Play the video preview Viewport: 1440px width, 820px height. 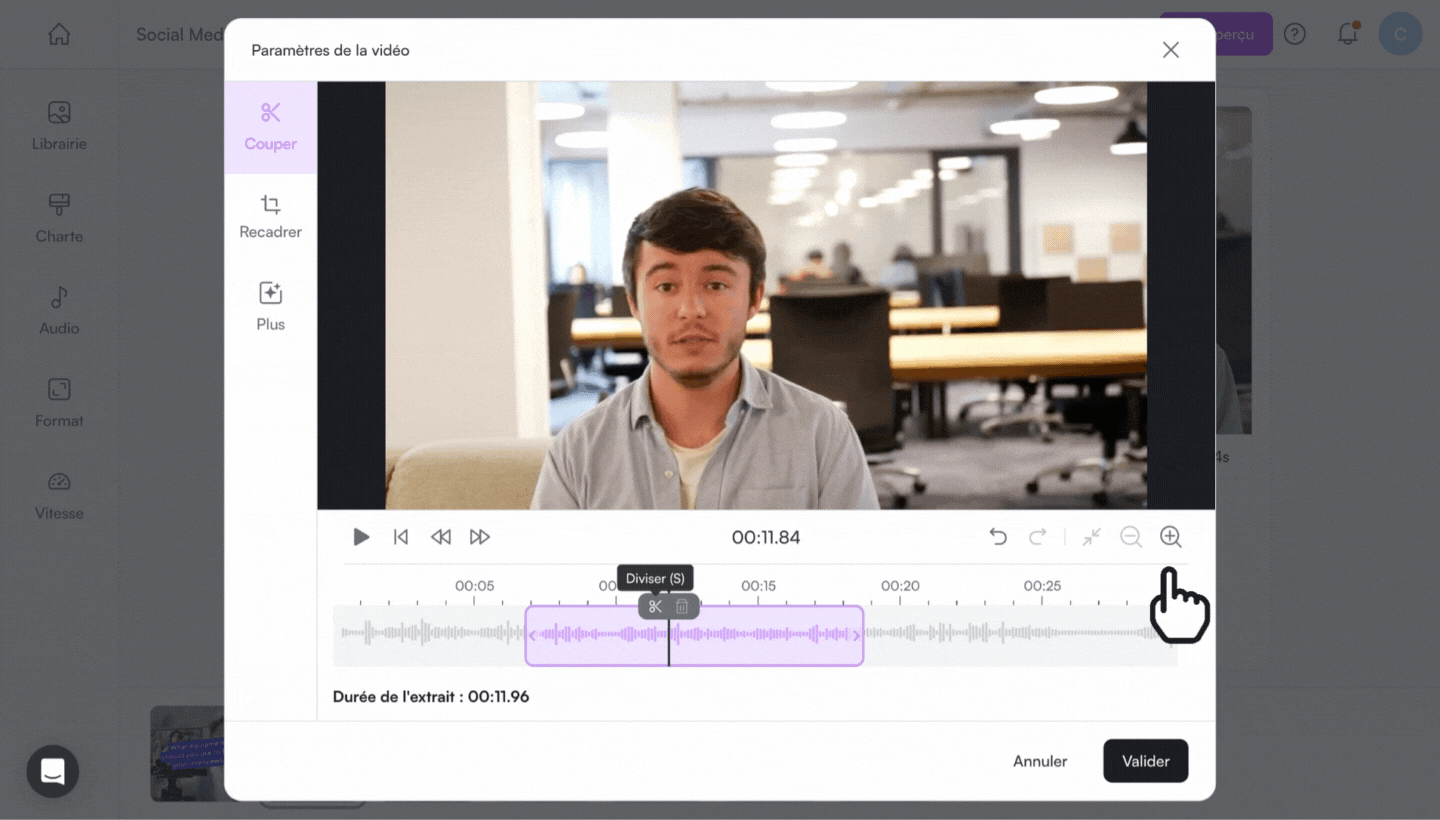361,537
